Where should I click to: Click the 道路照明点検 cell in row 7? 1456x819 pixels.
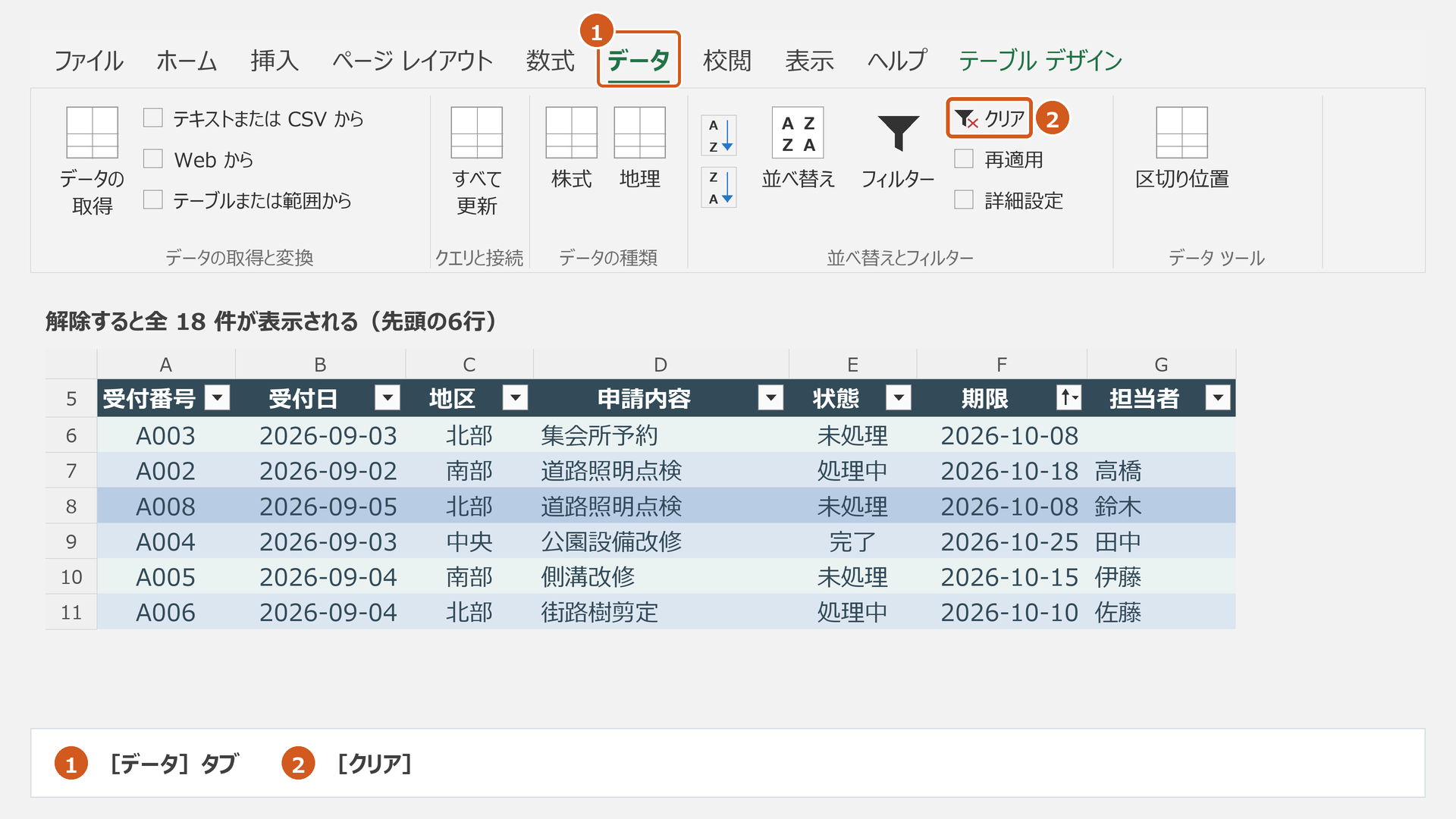661,471
